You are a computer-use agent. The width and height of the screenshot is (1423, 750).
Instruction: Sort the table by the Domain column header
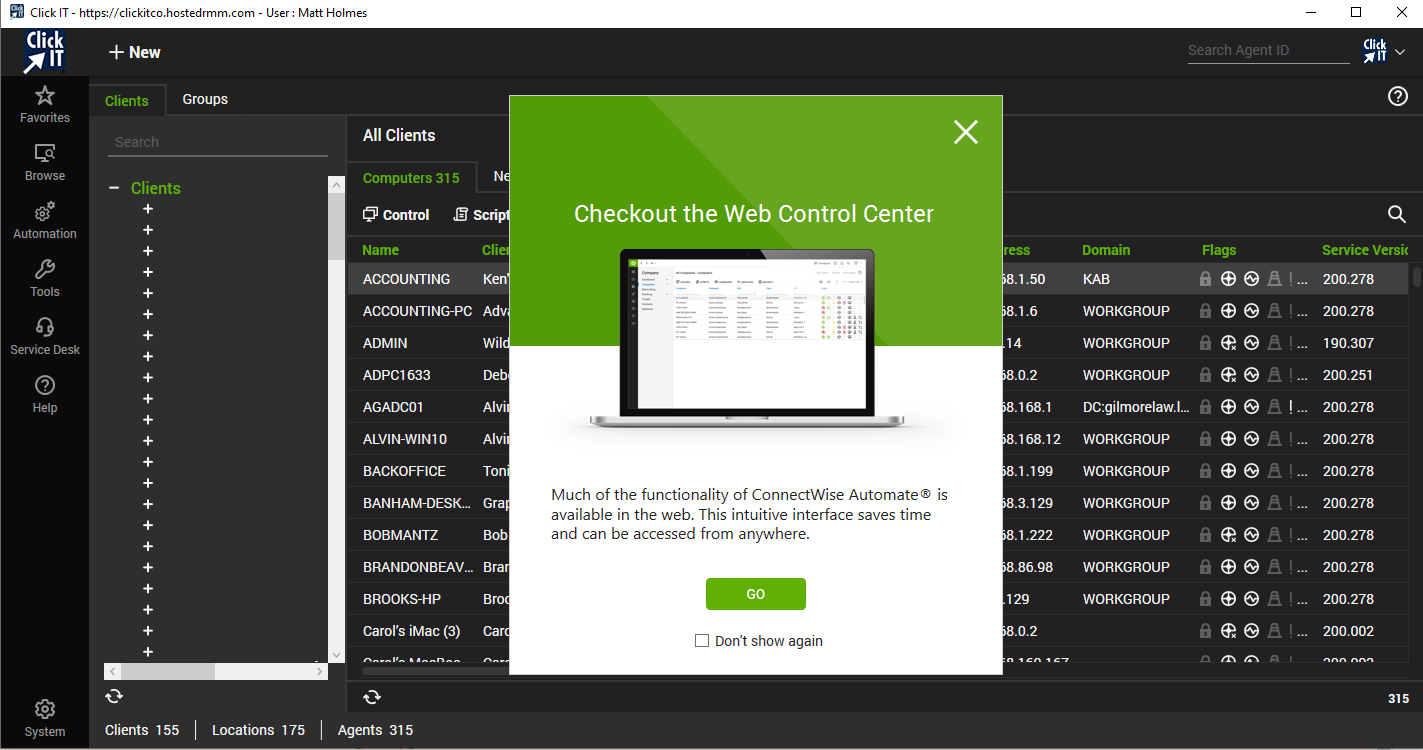pyautogui.click(x=1106, y=250)
